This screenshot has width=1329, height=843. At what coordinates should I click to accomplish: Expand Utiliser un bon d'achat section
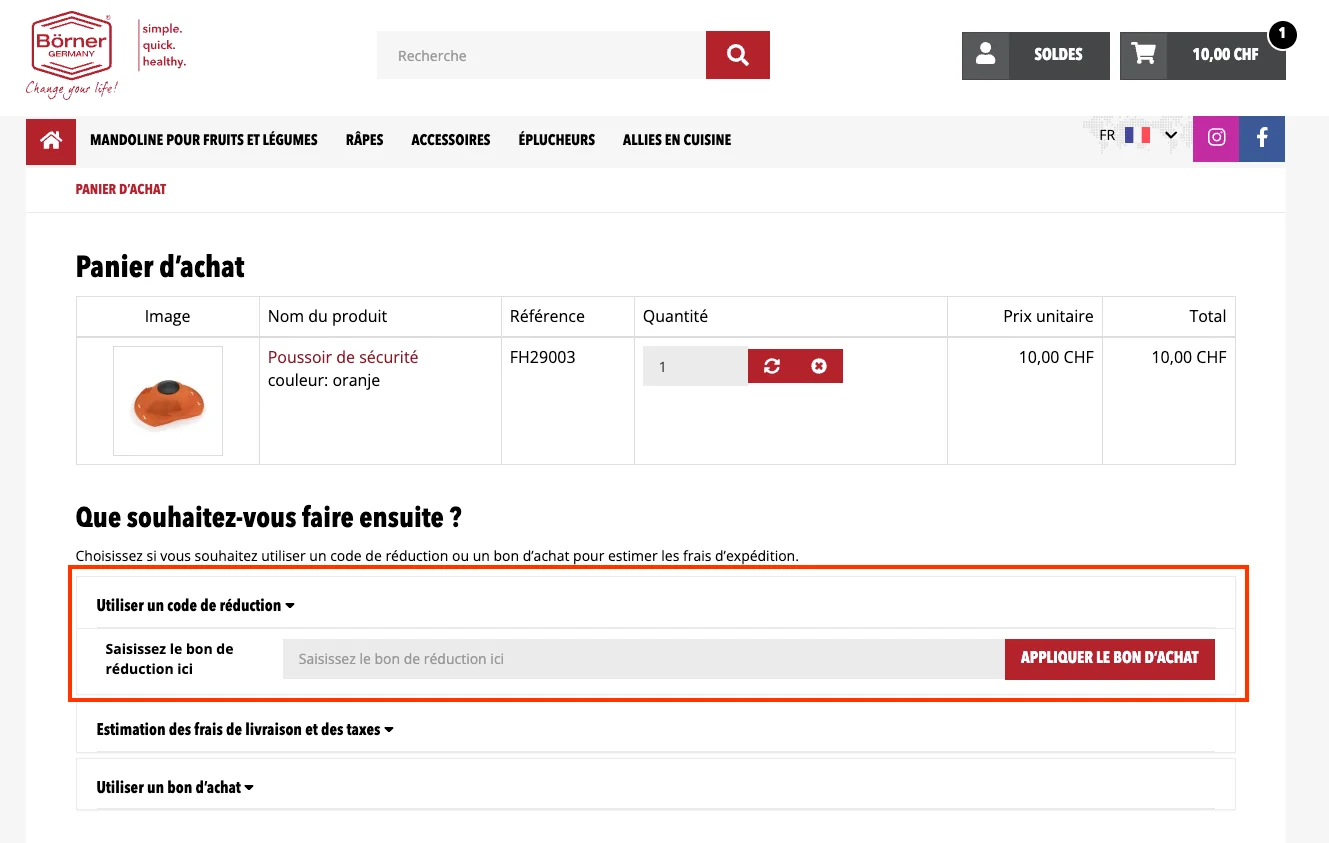[x=175, y=788]
